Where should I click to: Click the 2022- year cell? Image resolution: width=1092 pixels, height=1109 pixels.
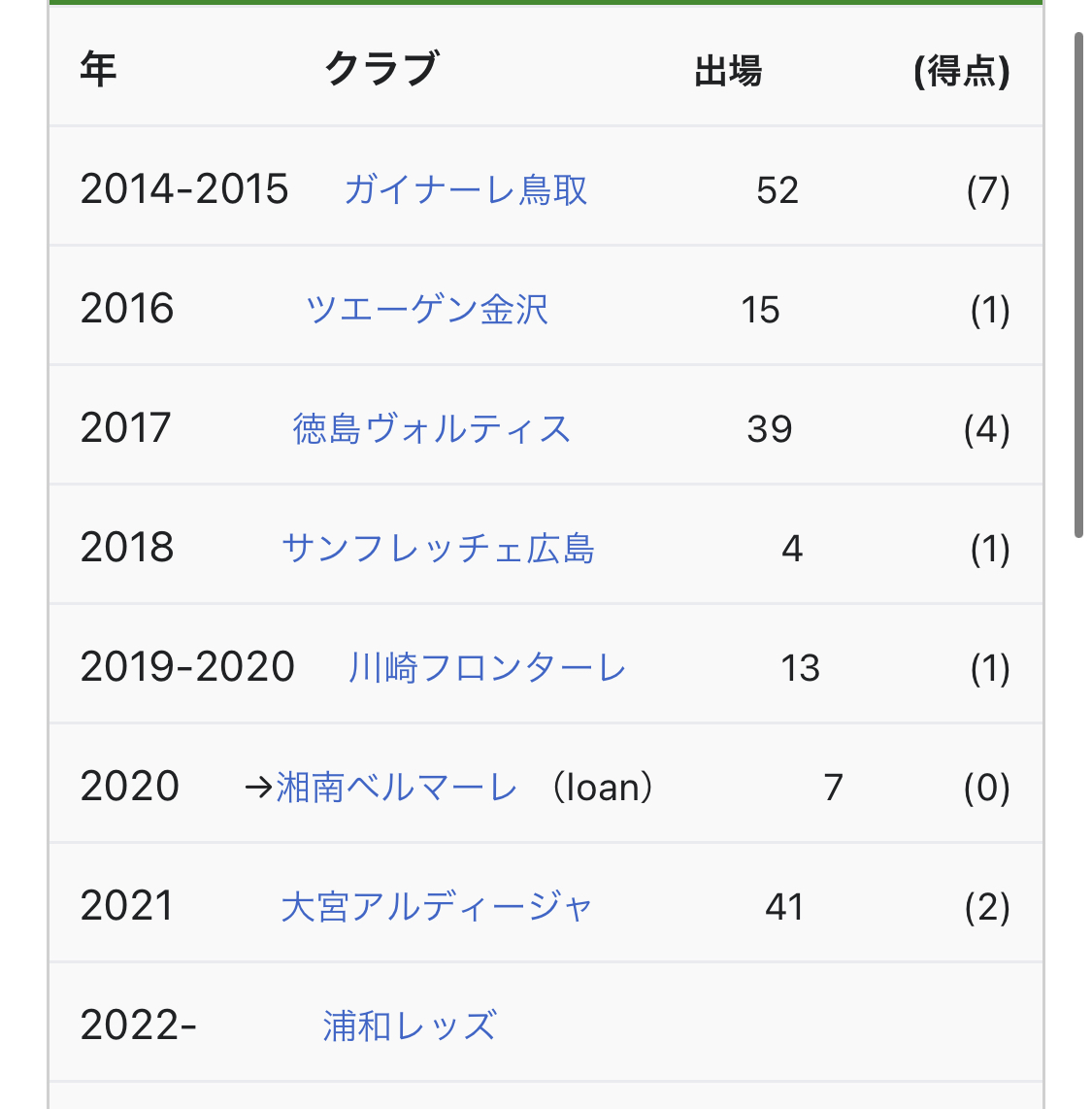138,1025
